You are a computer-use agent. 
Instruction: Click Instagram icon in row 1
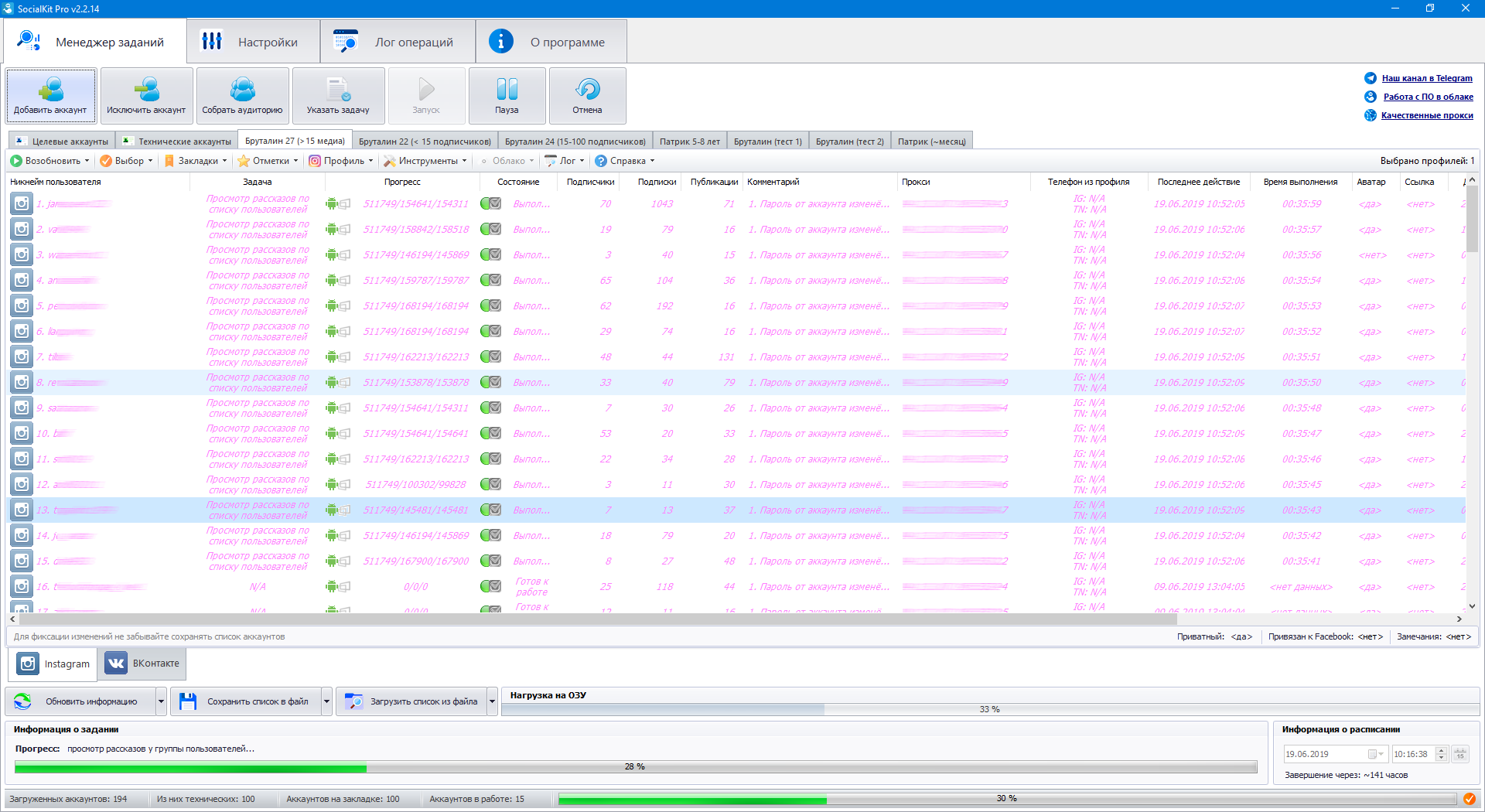[x=22, y=203]
